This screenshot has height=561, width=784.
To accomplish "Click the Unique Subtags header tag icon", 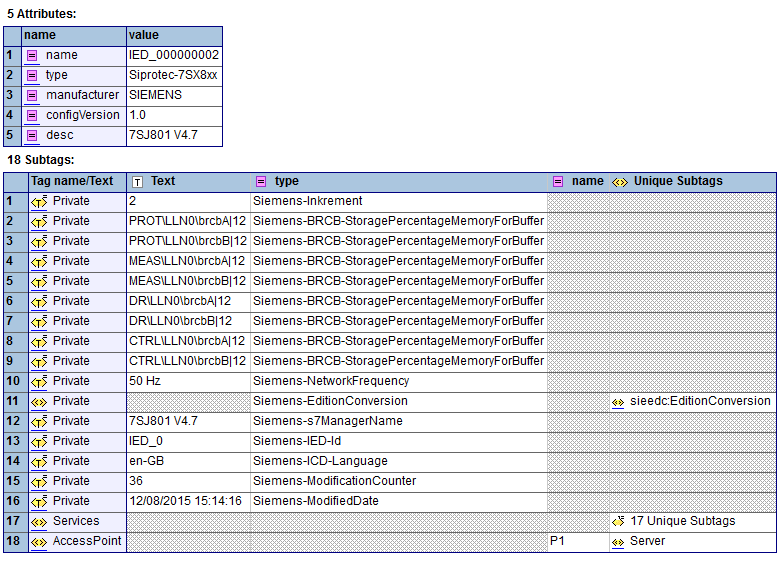I will (620, 182).
